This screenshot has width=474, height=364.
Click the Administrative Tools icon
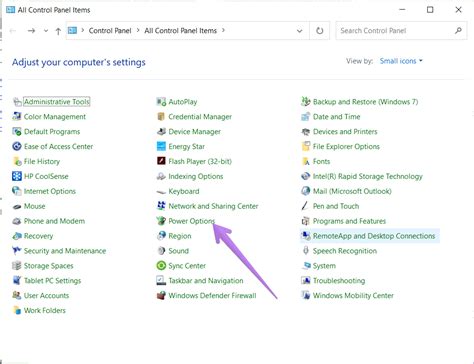(x=17, y=102)
